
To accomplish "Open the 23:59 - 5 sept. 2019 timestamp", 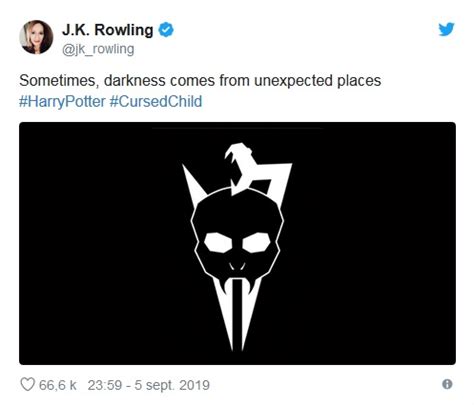I will 149,385.
